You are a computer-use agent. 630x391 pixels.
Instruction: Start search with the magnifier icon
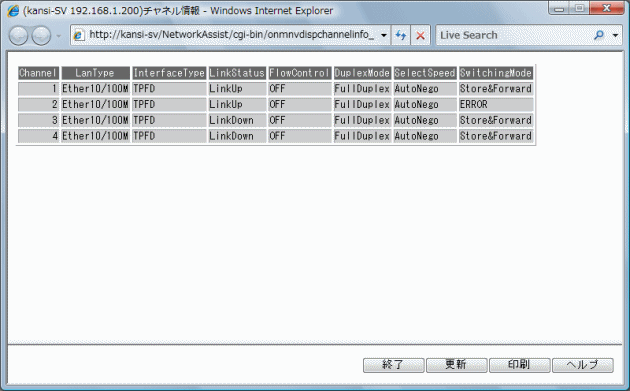click(599, 35)
